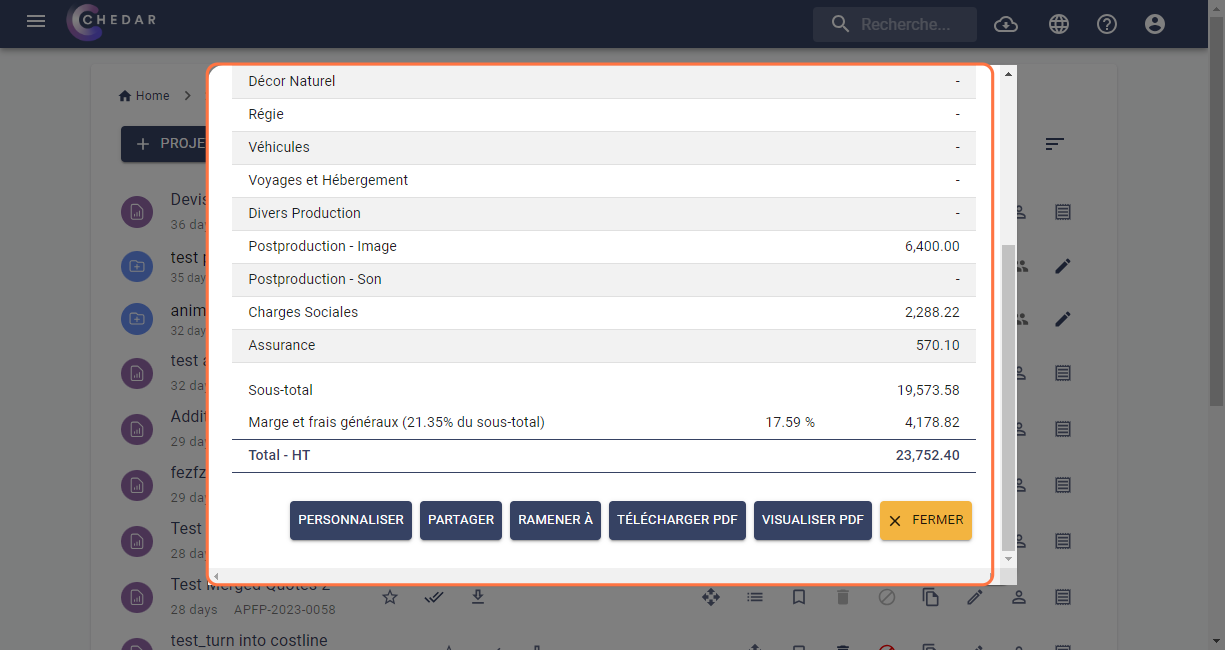Open the user account menu

coord(1155,24)
